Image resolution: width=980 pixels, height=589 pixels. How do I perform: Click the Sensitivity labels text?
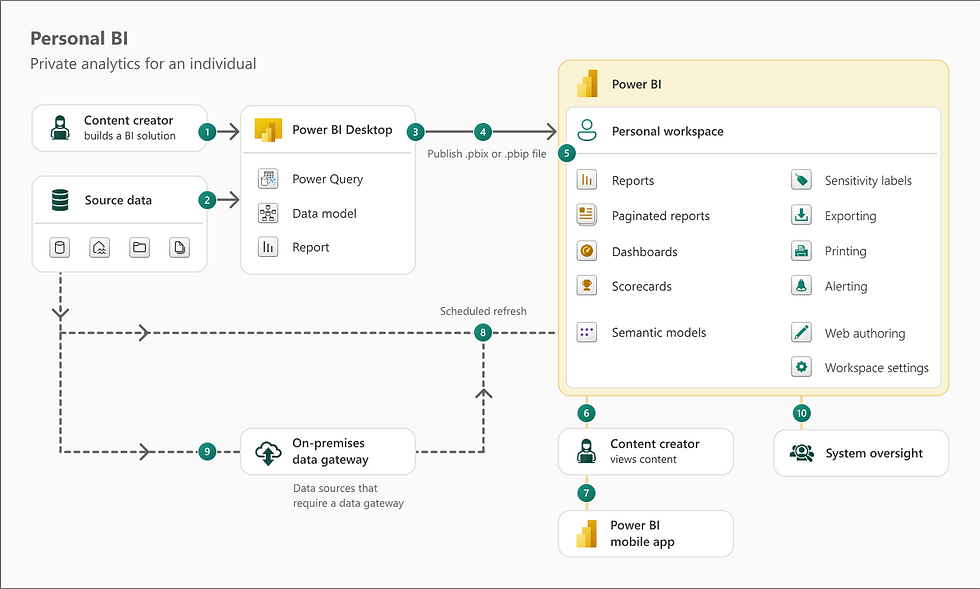pyautogui.click(x=868, y=181)
